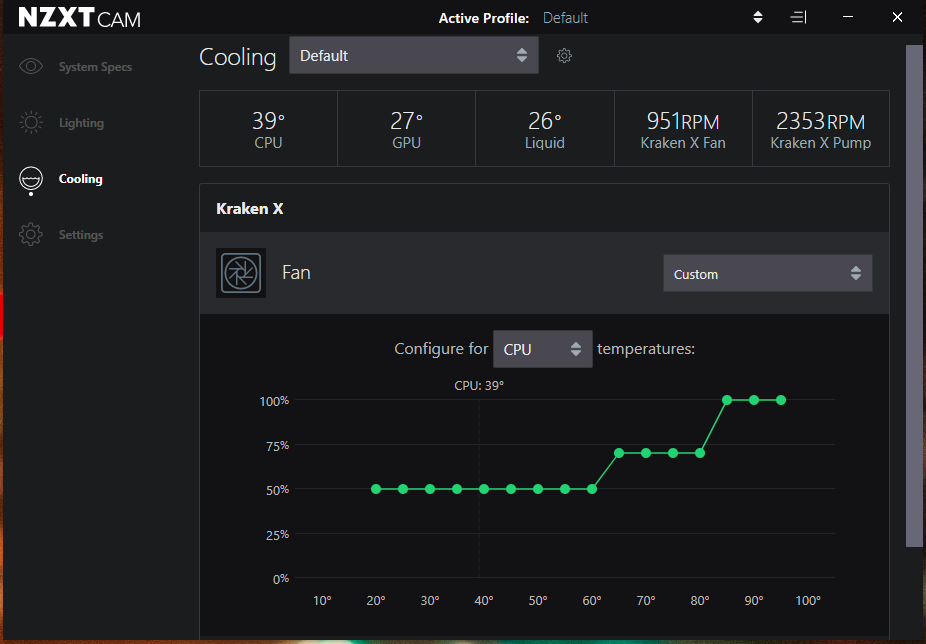Select fan curve point at 55°

(565, 489)
